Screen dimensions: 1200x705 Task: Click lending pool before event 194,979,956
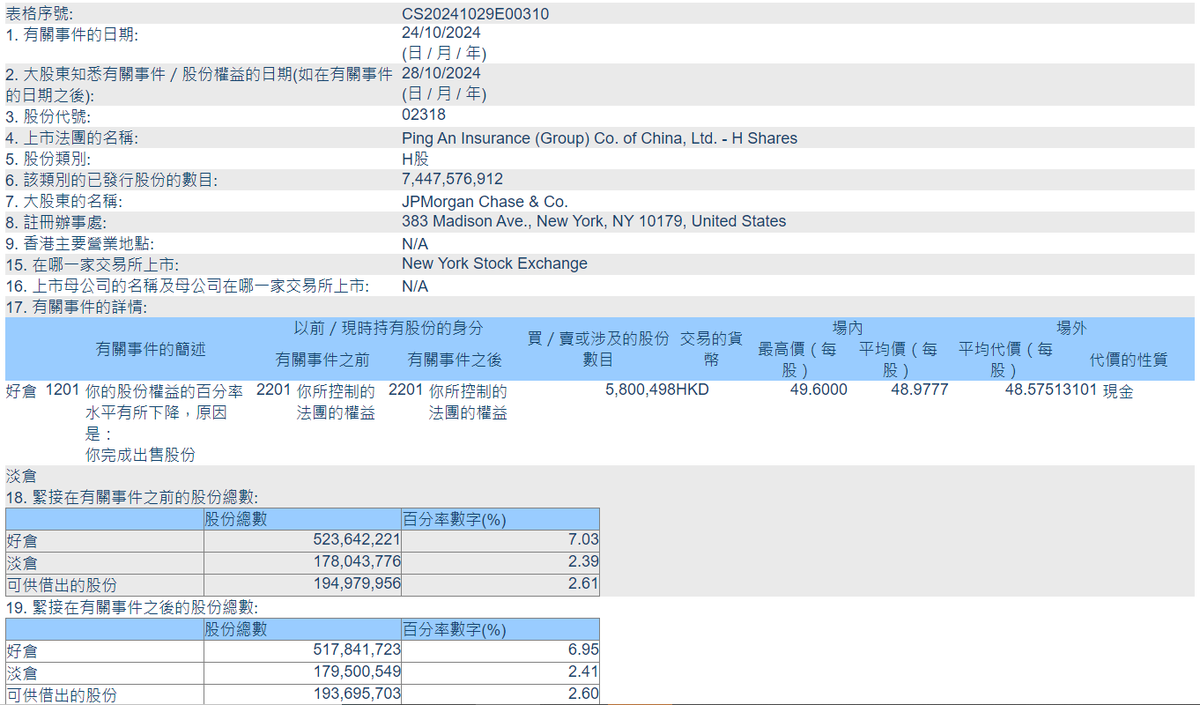[x=357, y=584]
